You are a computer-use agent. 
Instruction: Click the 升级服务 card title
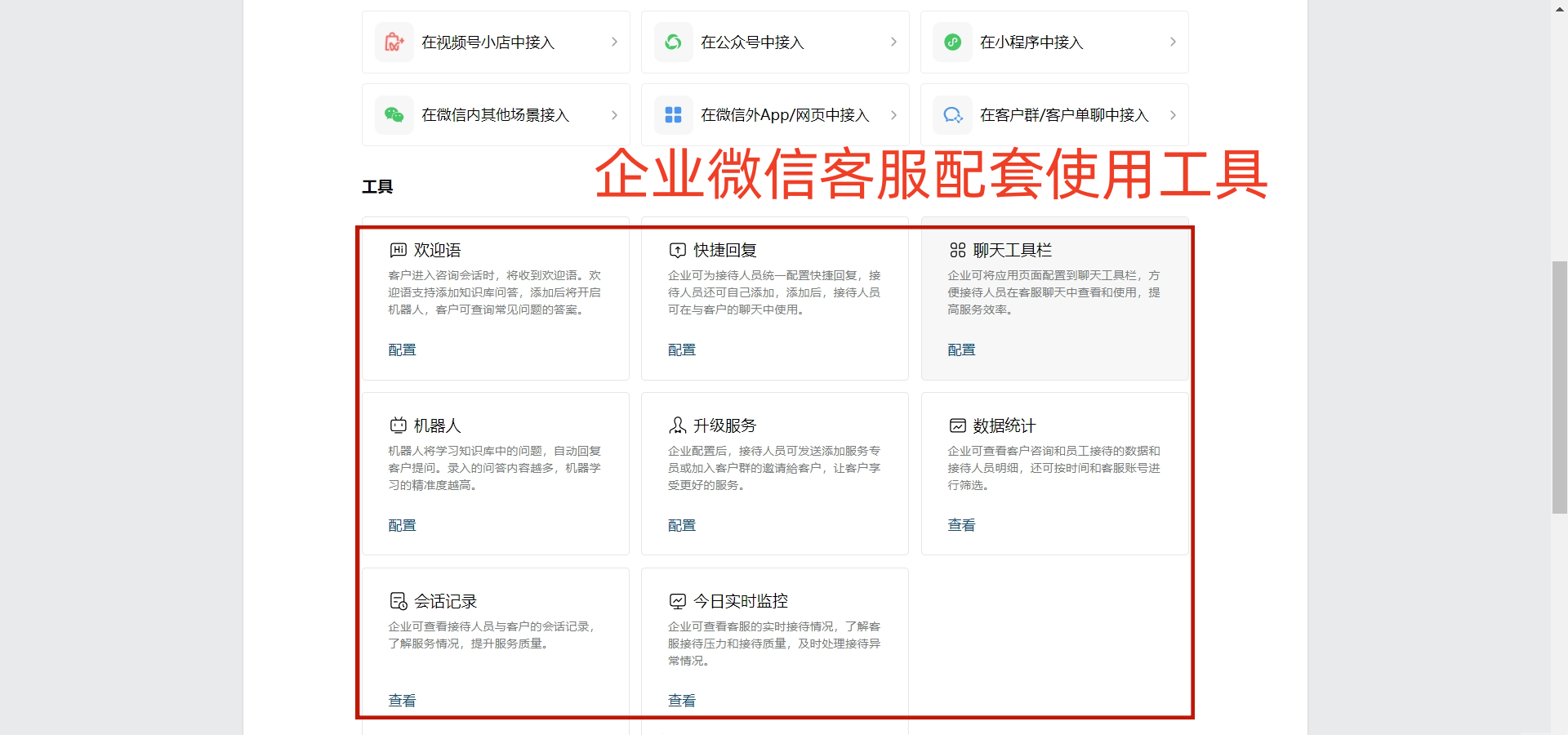tap(725, 425)
